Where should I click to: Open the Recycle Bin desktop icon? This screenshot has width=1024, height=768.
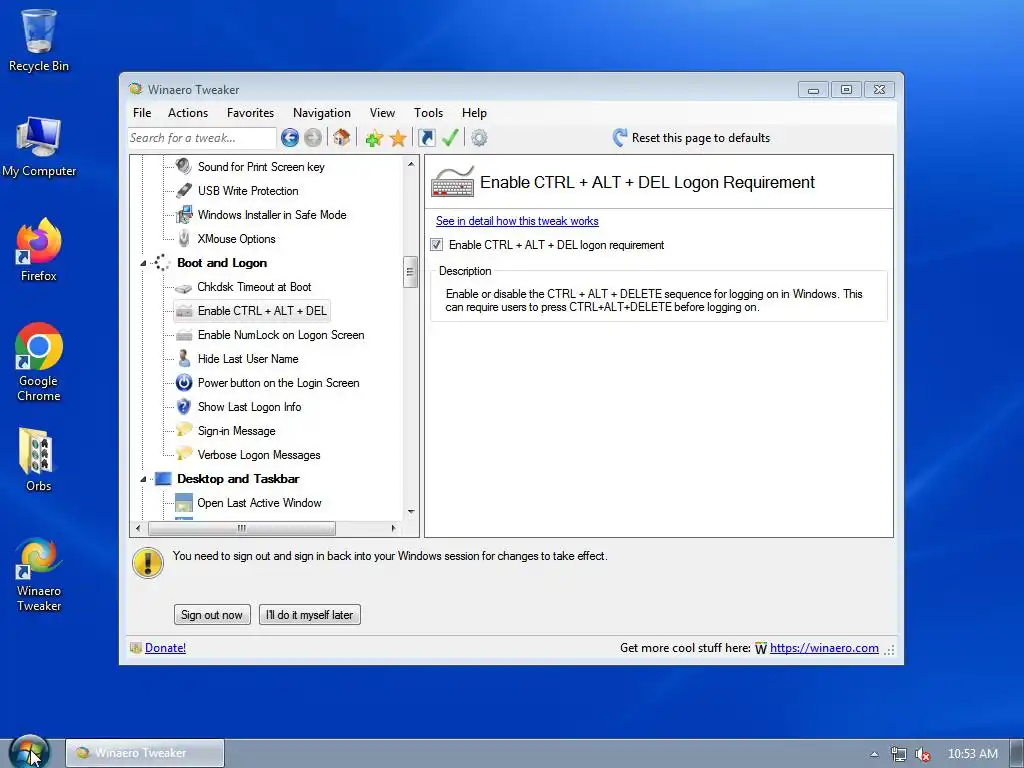(39, 40)
